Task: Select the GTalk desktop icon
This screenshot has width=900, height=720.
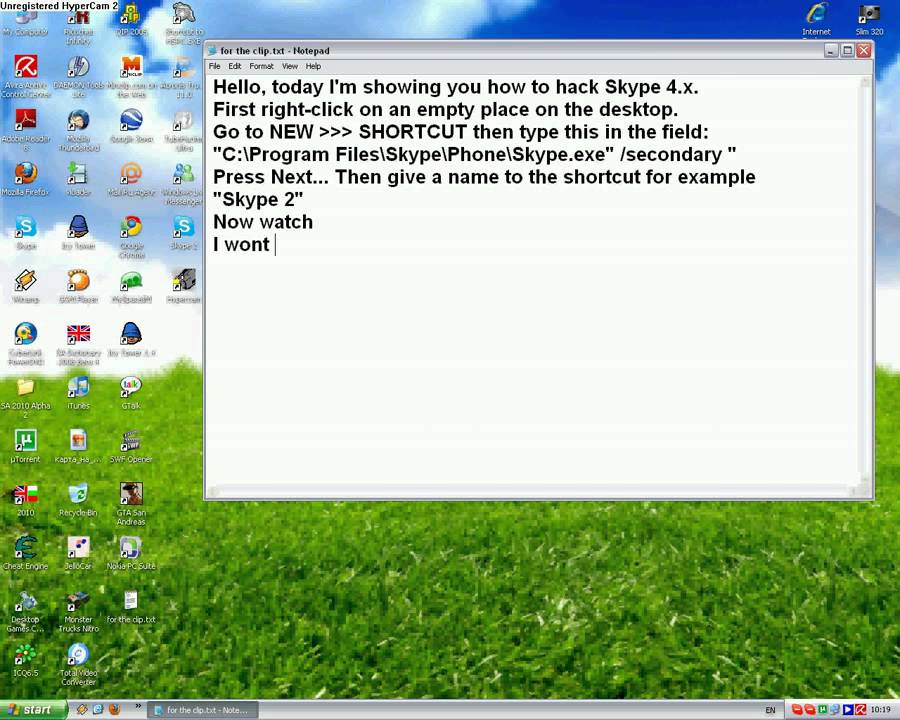Action: [131, 393]
